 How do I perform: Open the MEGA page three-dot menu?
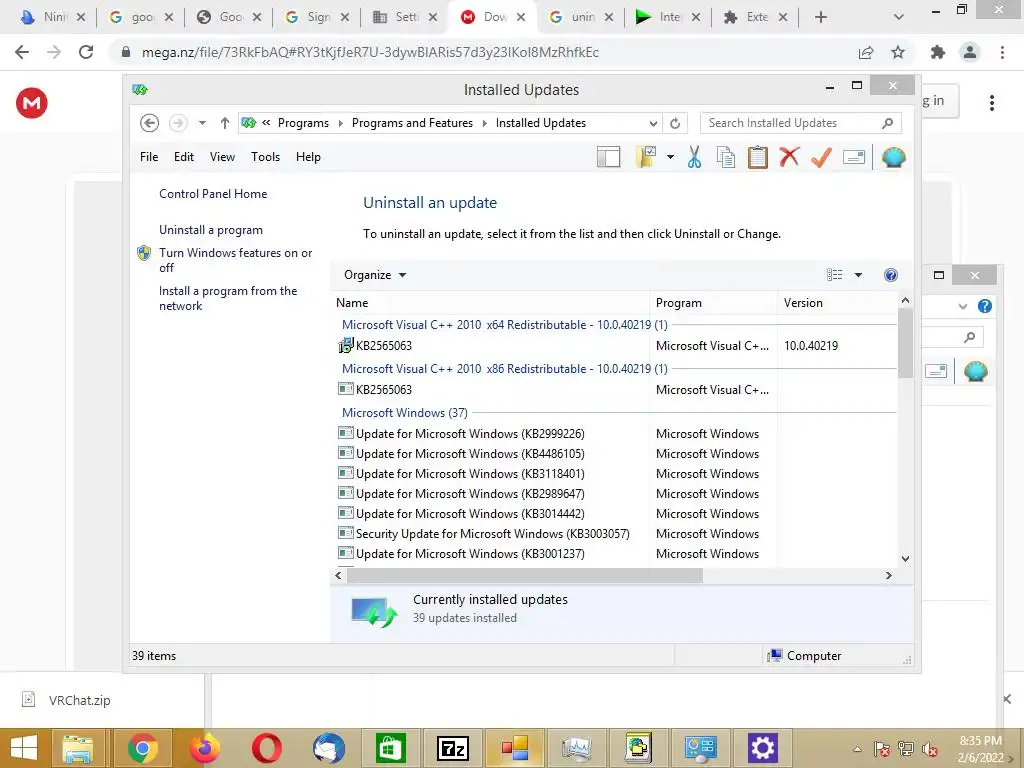click(991, 103)
